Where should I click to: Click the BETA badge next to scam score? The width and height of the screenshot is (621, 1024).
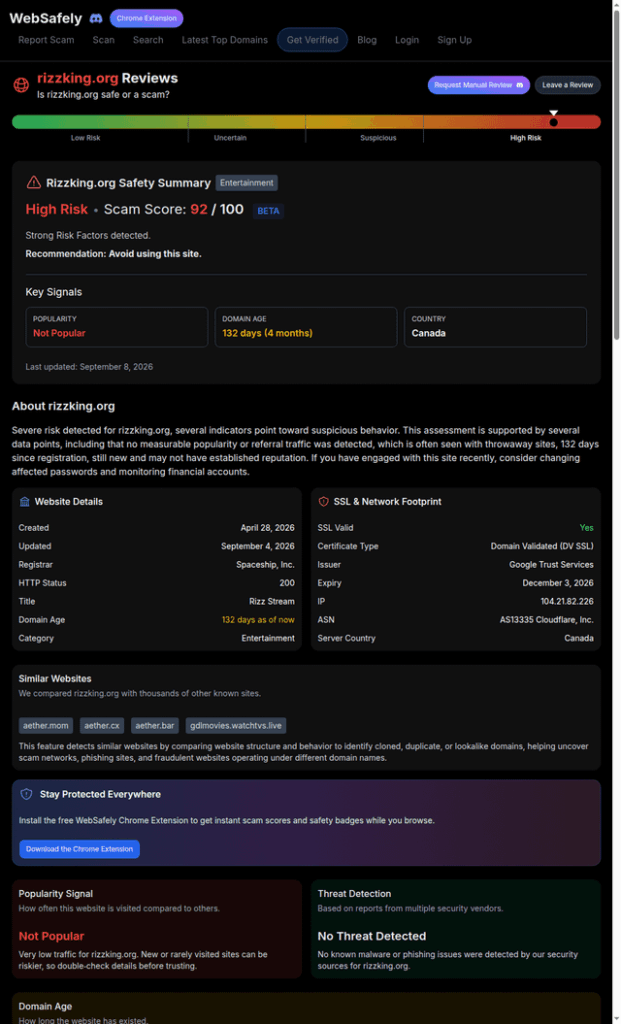pos(268,211)
